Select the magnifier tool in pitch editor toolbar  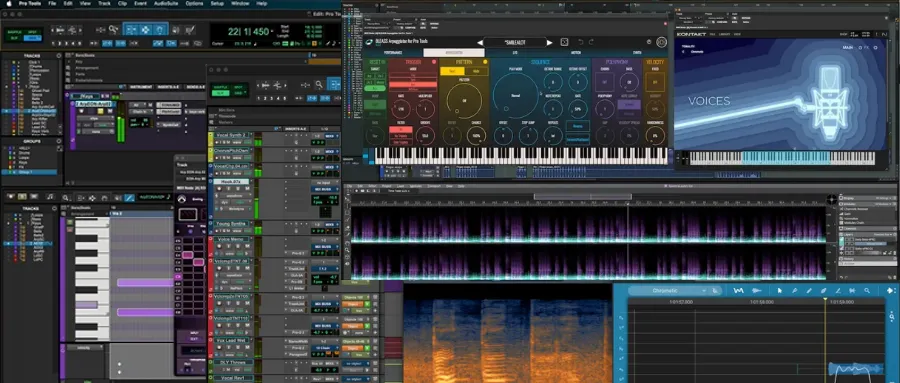tap(867, 291)
